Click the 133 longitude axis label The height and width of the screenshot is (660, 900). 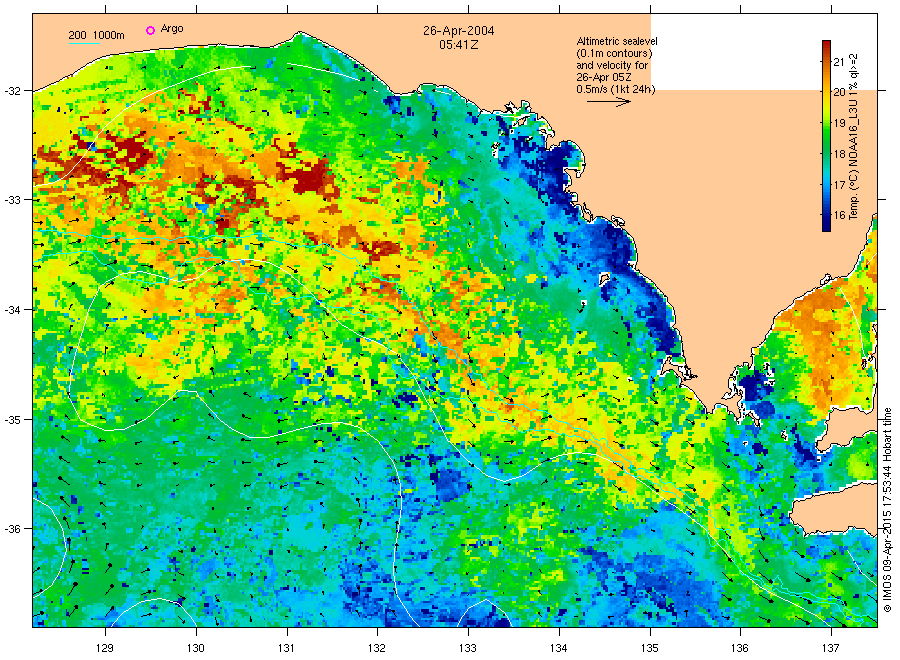coord(468,649)
